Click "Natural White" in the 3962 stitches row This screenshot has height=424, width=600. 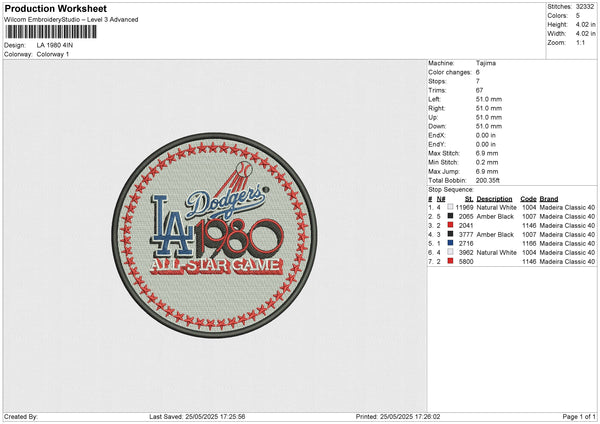(496, 252)
